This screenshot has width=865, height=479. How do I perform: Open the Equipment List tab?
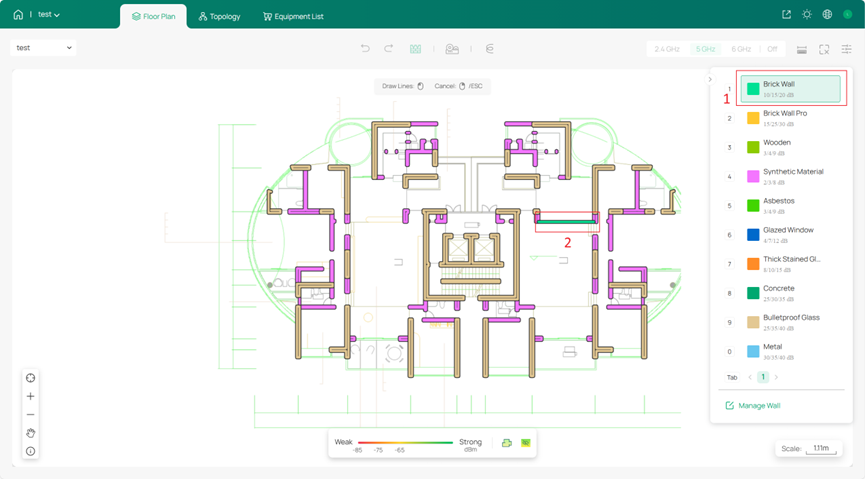coord(293,17)
